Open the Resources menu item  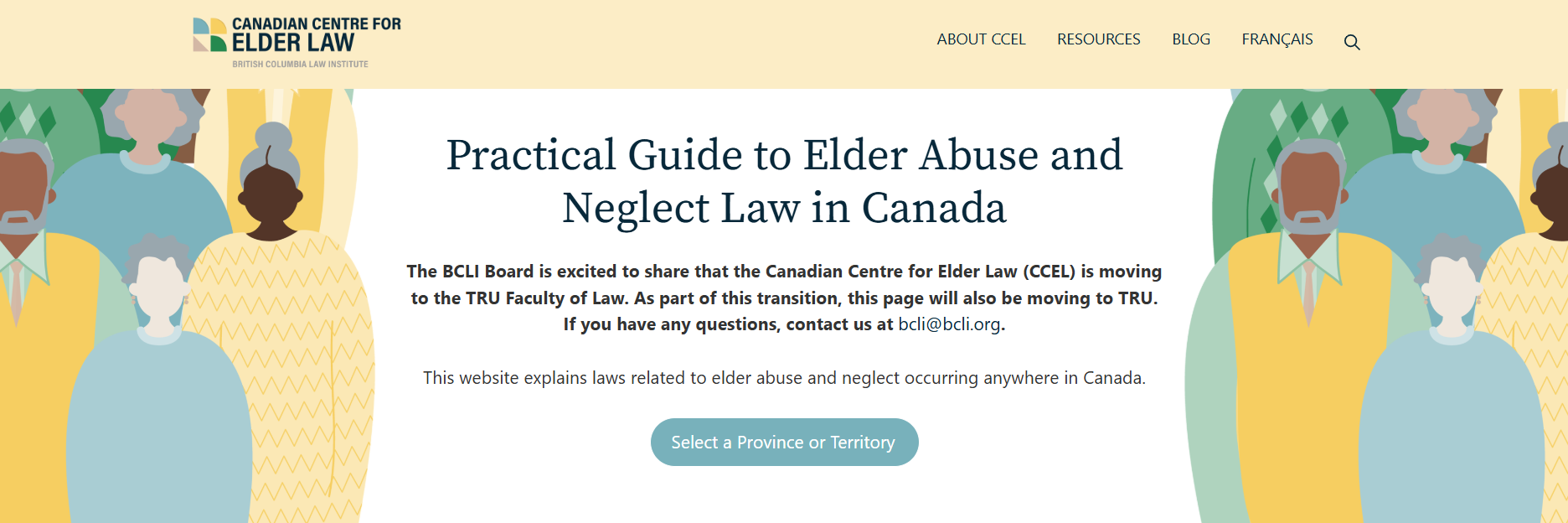coord(1098,39)
